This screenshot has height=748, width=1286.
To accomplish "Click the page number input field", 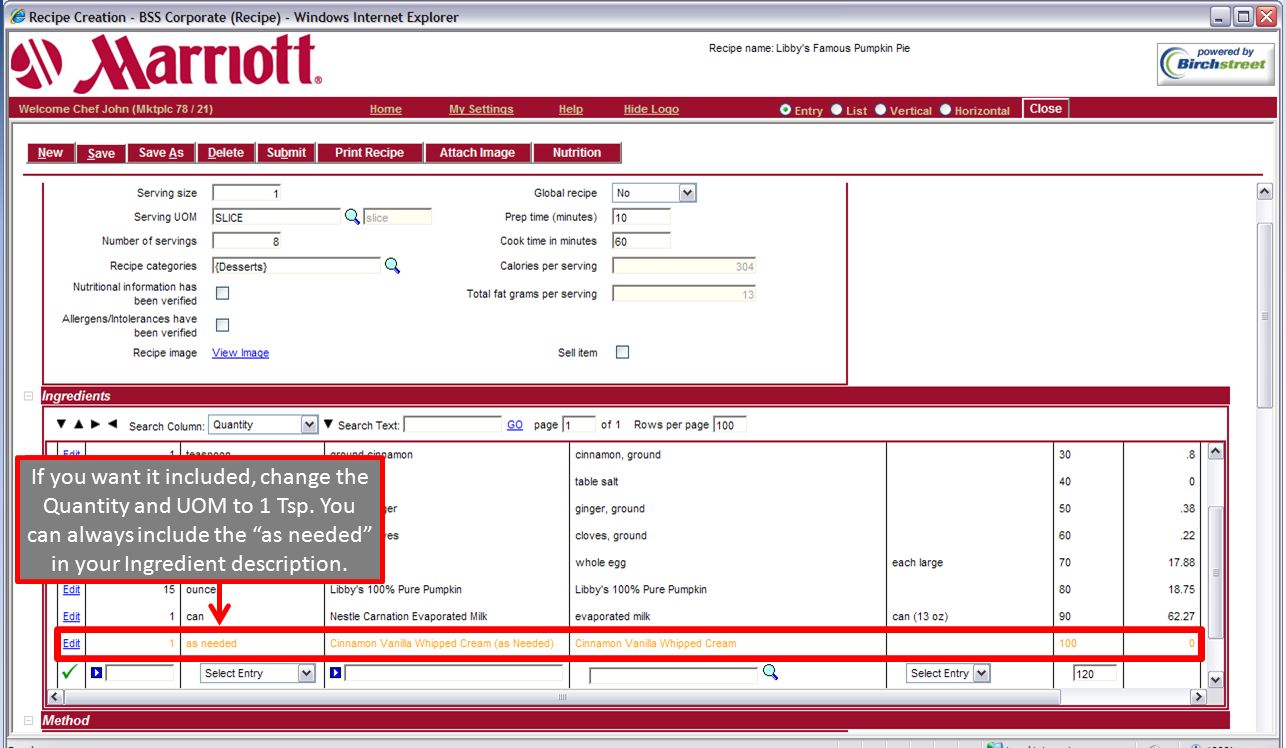I will click(x=579, y=425).
